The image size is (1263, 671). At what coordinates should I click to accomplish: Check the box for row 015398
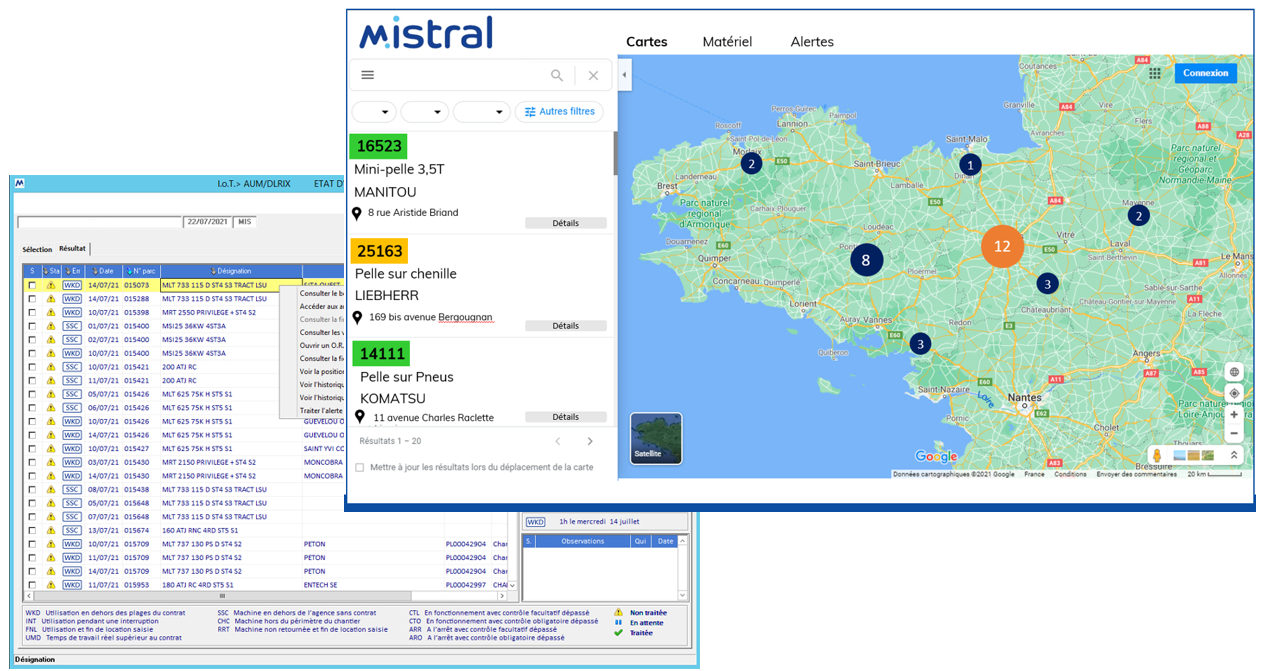(32, 312)
